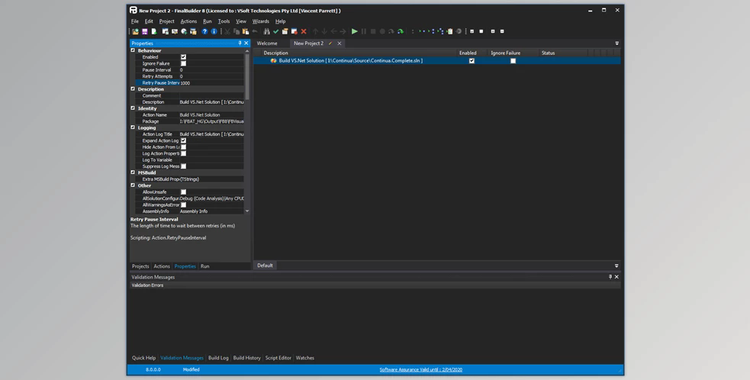
Task: Toggle Enabled checkbox on the Build VS.Net Solution row
Action: tap(472, 61)
